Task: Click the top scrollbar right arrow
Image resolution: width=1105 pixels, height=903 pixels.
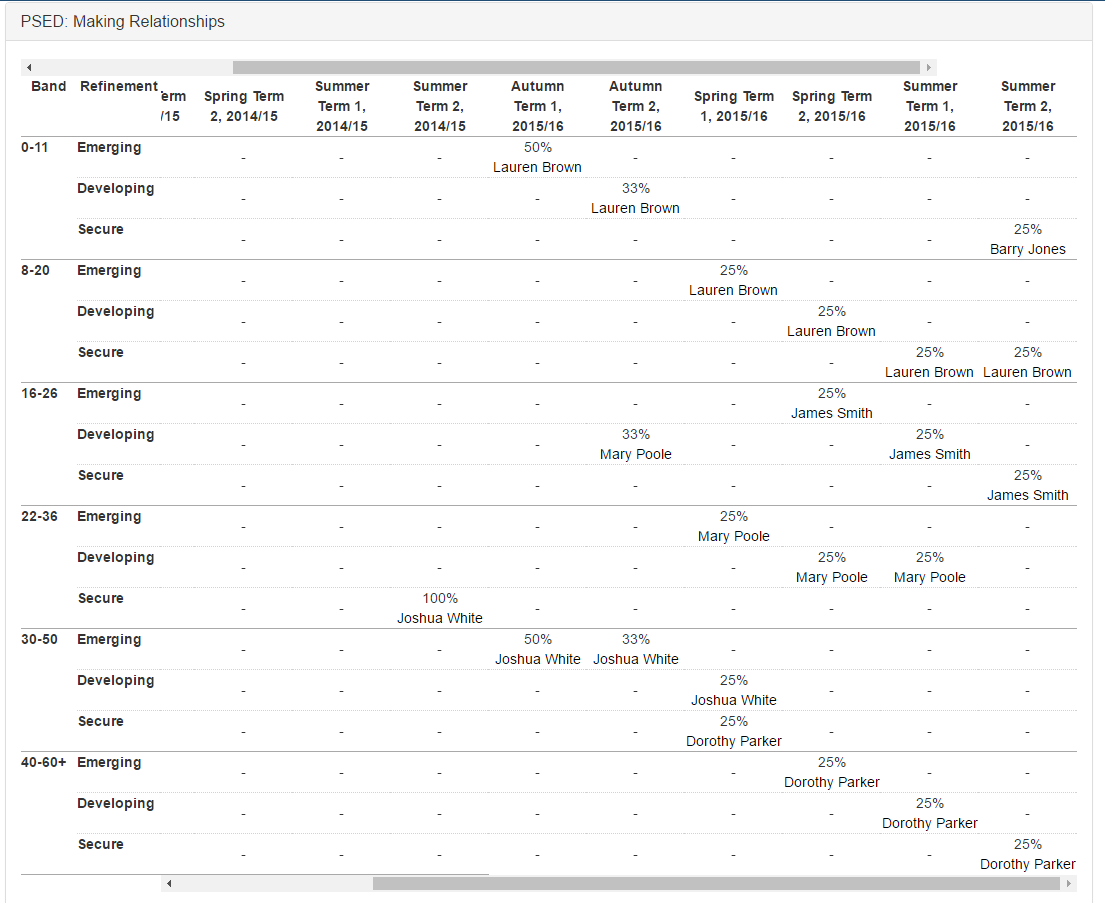Action: (x=929, y=68)
